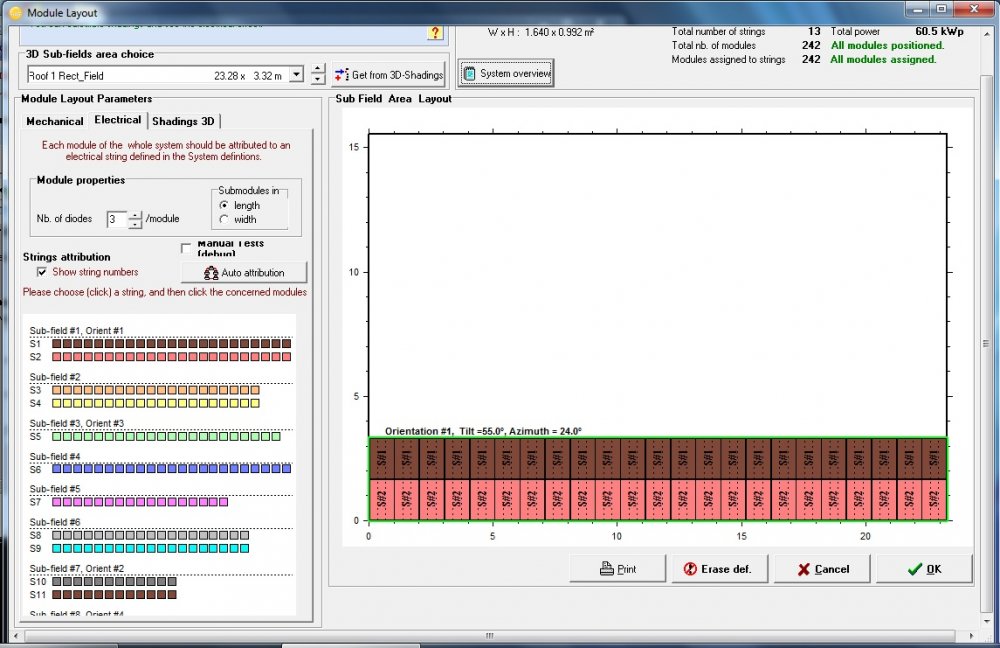
Task: Enable the Manual Tests debug checkbox
Action: pos(186,248)
